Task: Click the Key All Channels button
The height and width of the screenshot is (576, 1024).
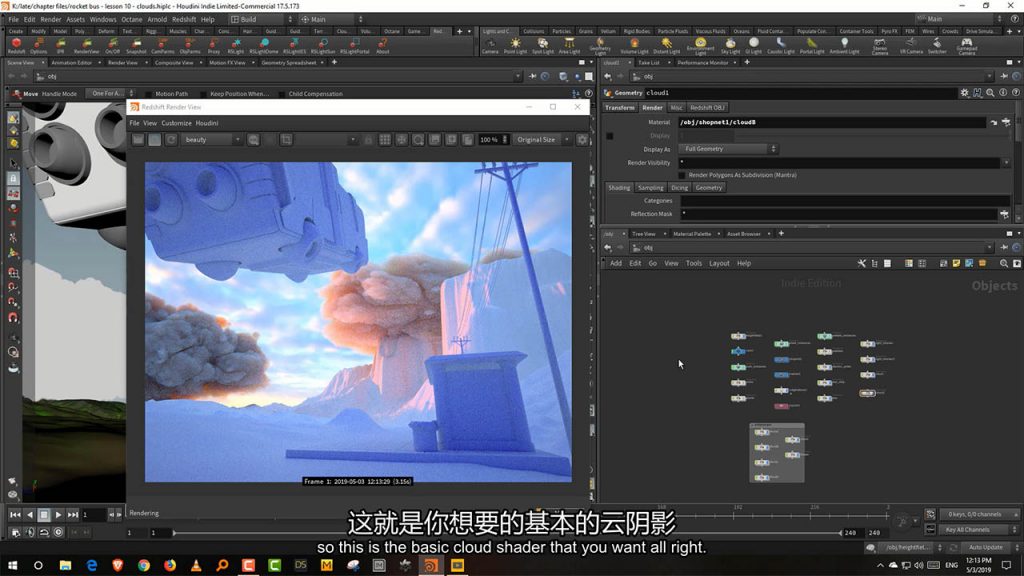Action: coord(967,529)
